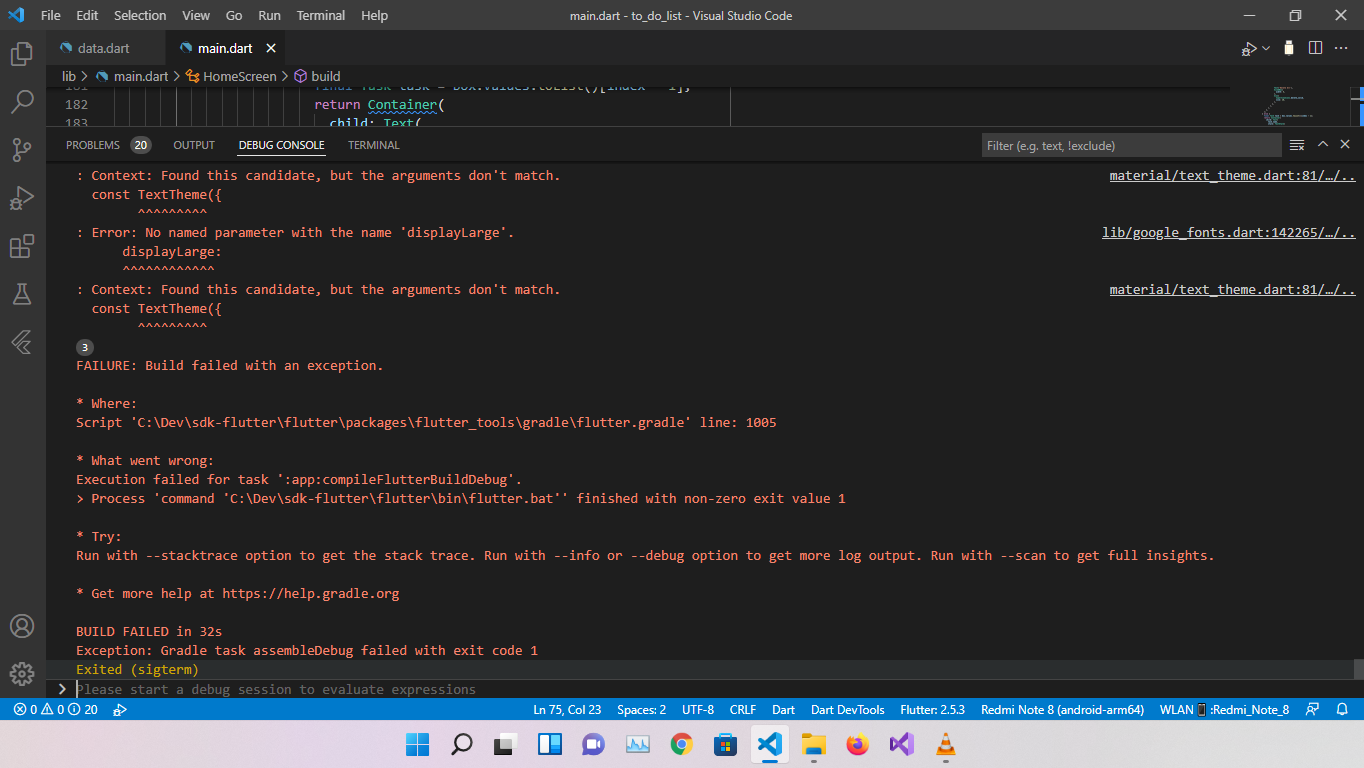Open the Go menu
The image size is (1364, 768).
click(234, 15)
